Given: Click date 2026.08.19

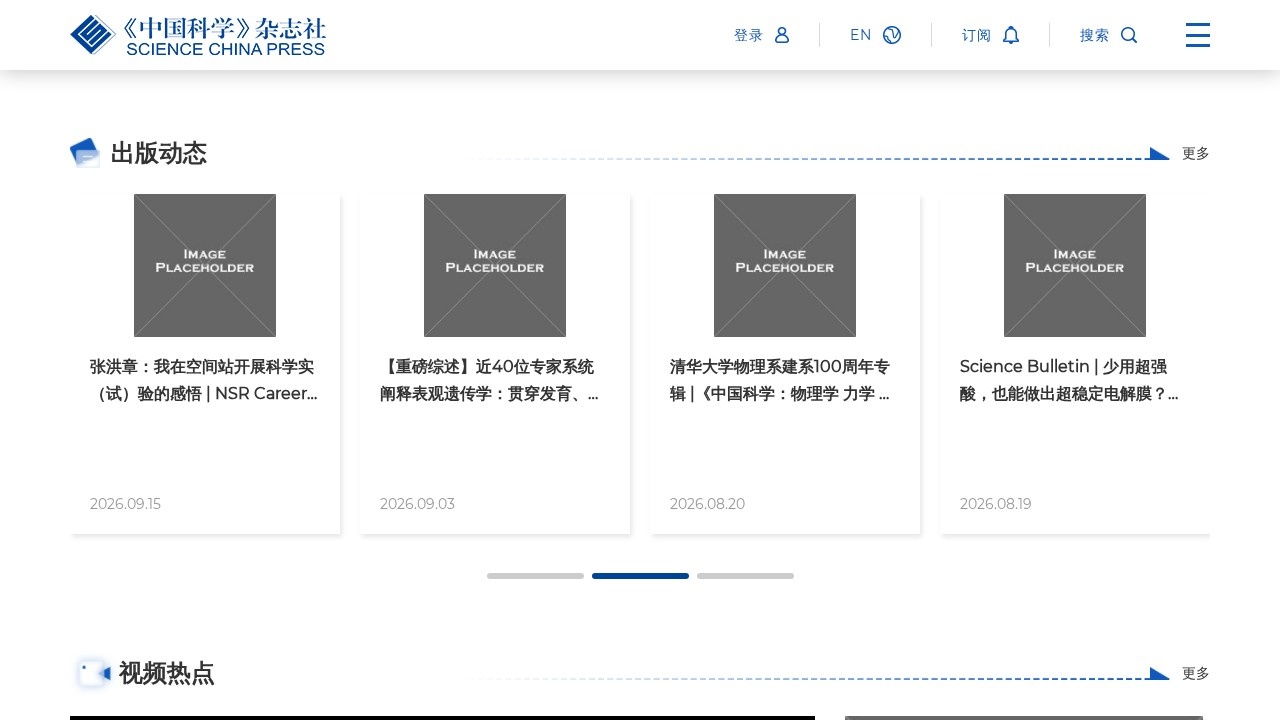Looking at the screenshot, I should coord(995,504).
